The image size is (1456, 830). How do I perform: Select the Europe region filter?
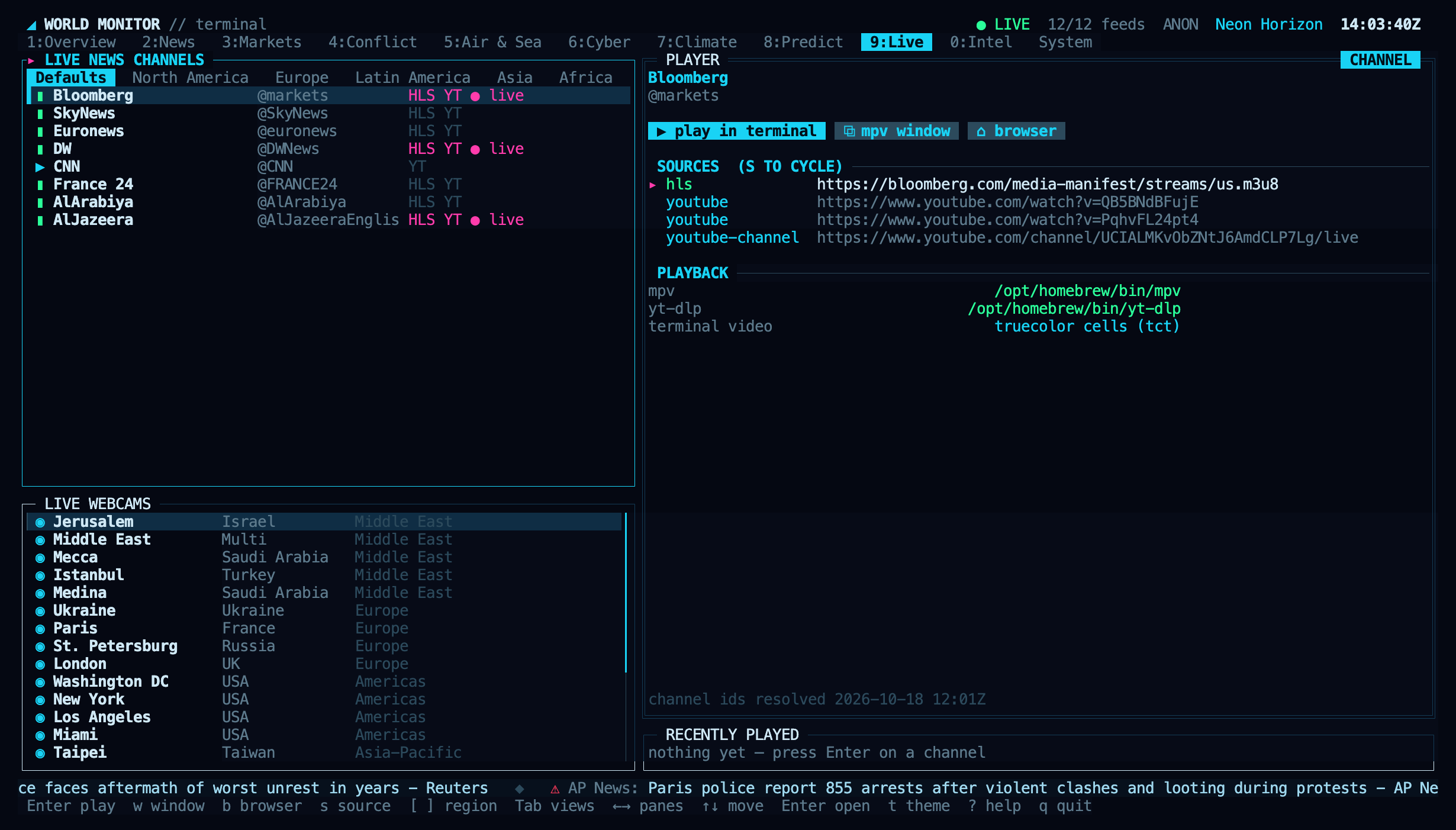coord(302,78)
